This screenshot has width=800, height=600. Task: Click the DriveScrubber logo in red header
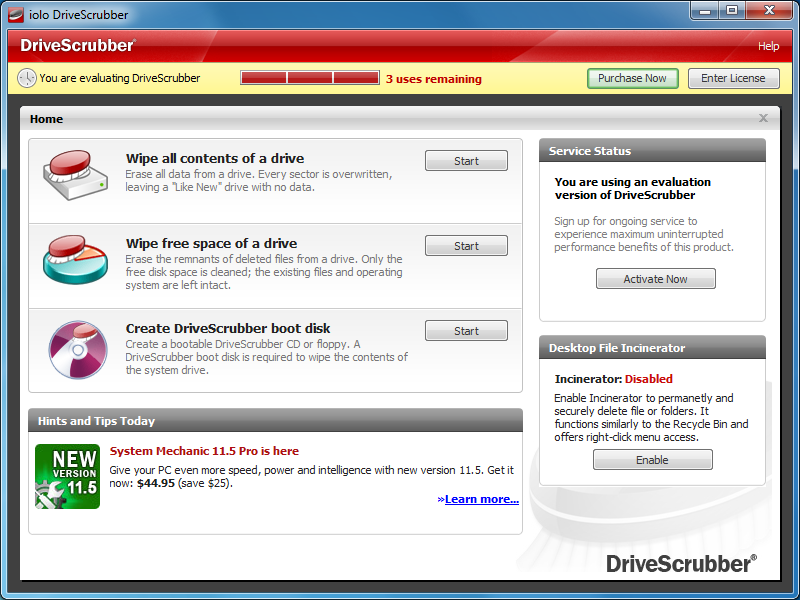[x=78, y=46]
